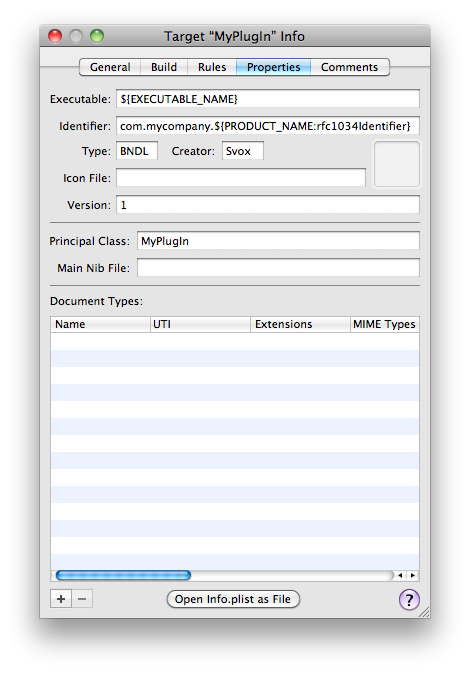The height and width of the screenshot is (673, 470).
Task: Click the Executable text field
Action: [268, 99]
